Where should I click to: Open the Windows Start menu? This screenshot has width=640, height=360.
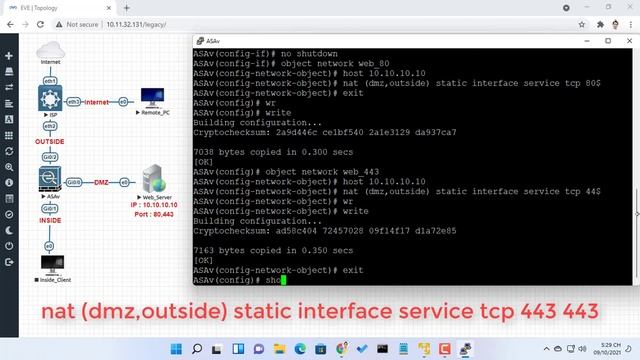click(176, 349)
